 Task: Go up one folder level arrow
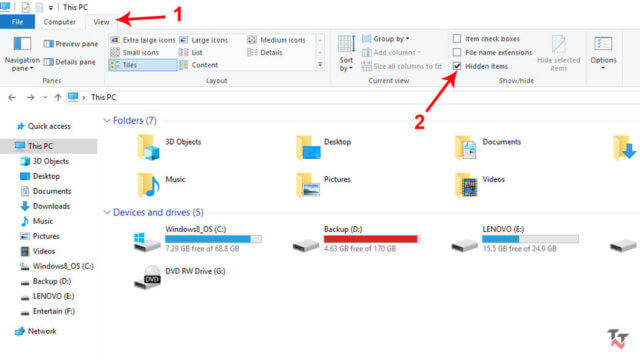point(58,97)
